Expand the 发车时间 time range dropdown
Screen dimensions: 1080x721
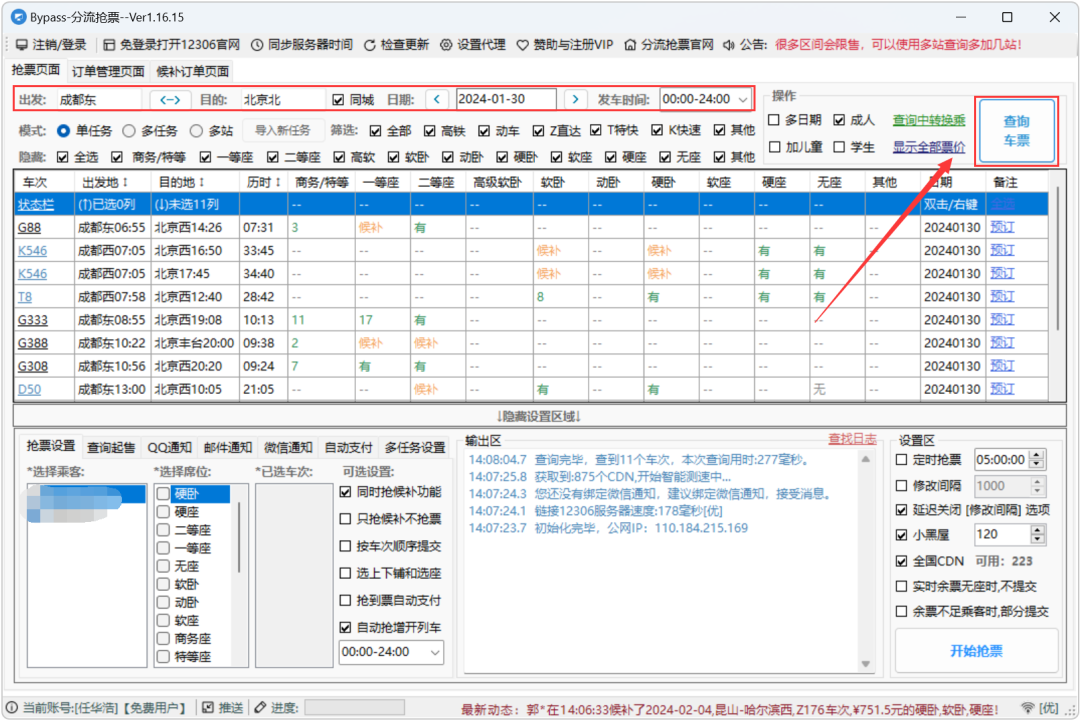(x=743, y=100)
